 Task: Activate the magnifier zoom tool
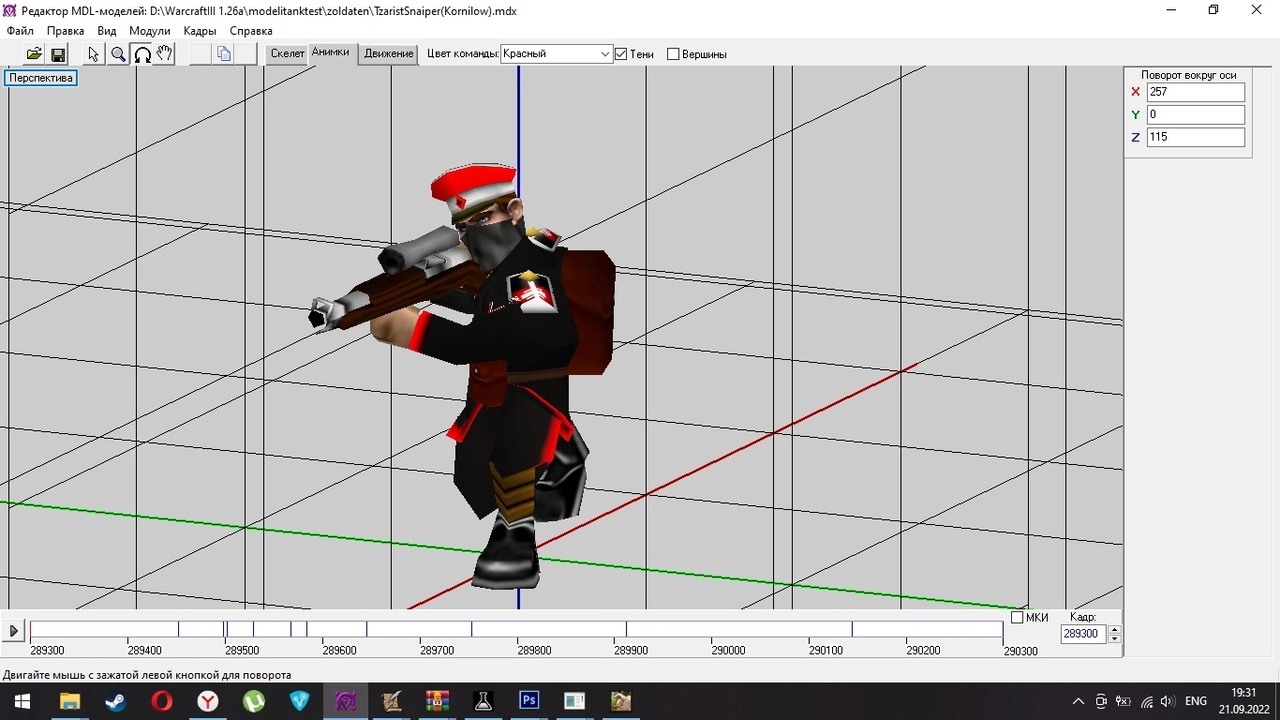[118, 54]
